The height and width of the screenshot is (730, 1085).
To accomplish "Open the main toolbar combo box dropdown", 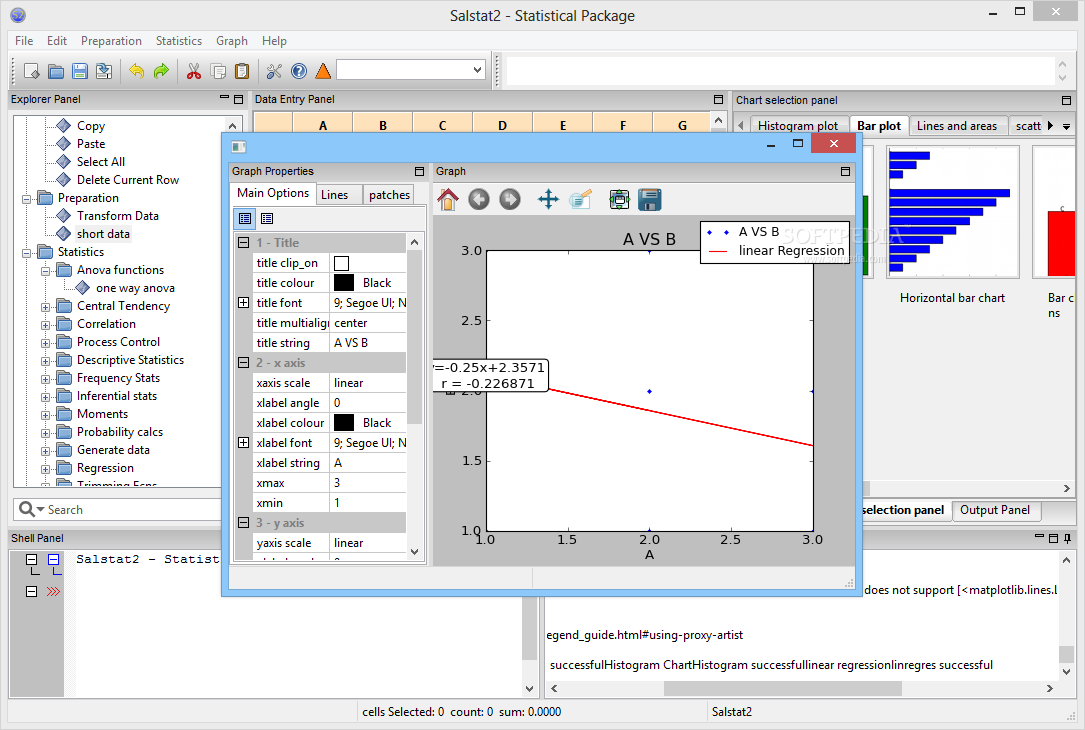I will [477, 70].
